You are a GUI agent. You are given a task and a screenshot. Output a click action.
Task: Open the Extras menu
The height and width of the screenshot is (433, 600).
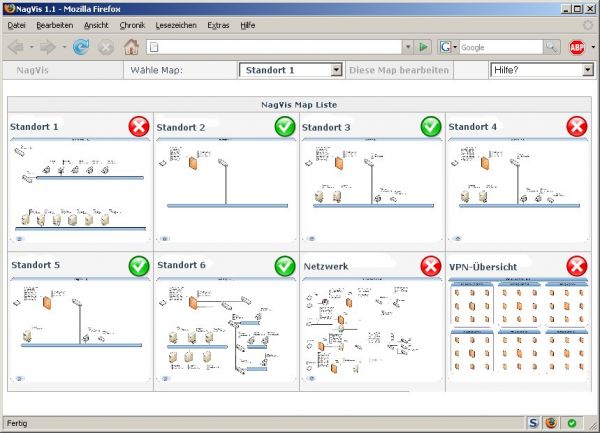(x=218, y=24)
